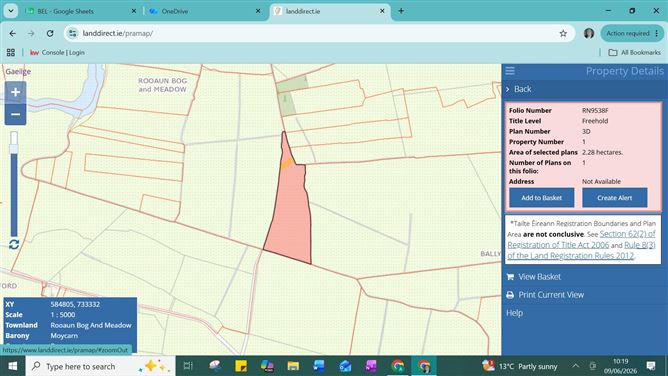This screenshot has width=668, height=376.
Task: Click the Action required button
Action: (x=632, y=33)
